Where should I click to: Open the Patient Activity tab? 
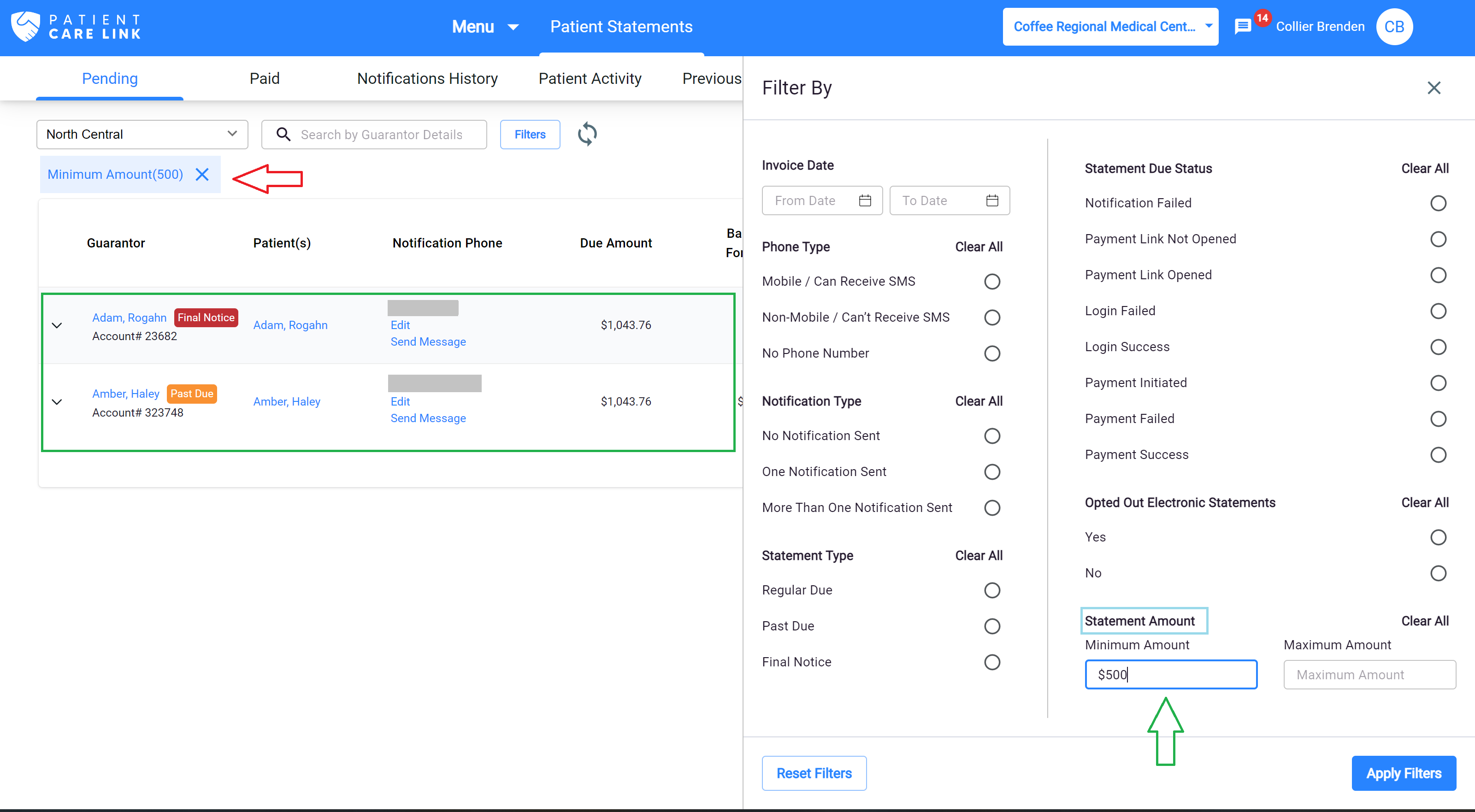[590, 78]
